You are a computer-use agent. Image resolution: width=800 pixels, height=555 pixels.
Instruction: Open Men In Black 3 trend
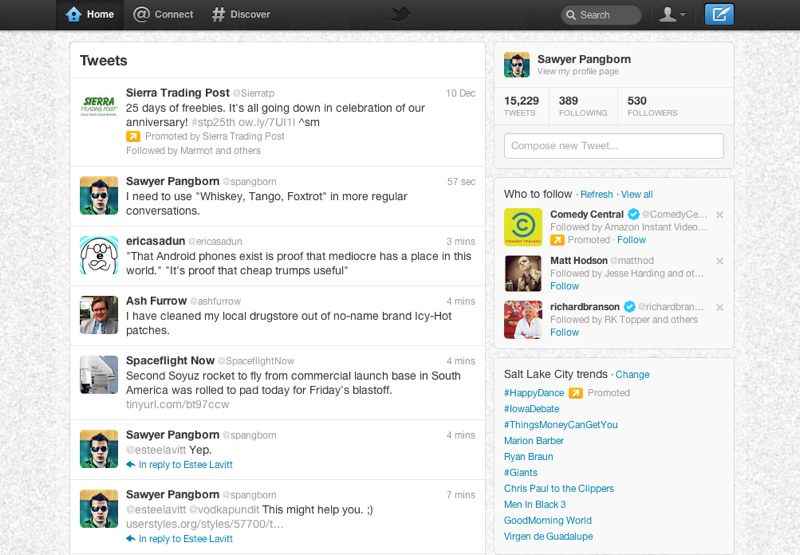(535, 504)
